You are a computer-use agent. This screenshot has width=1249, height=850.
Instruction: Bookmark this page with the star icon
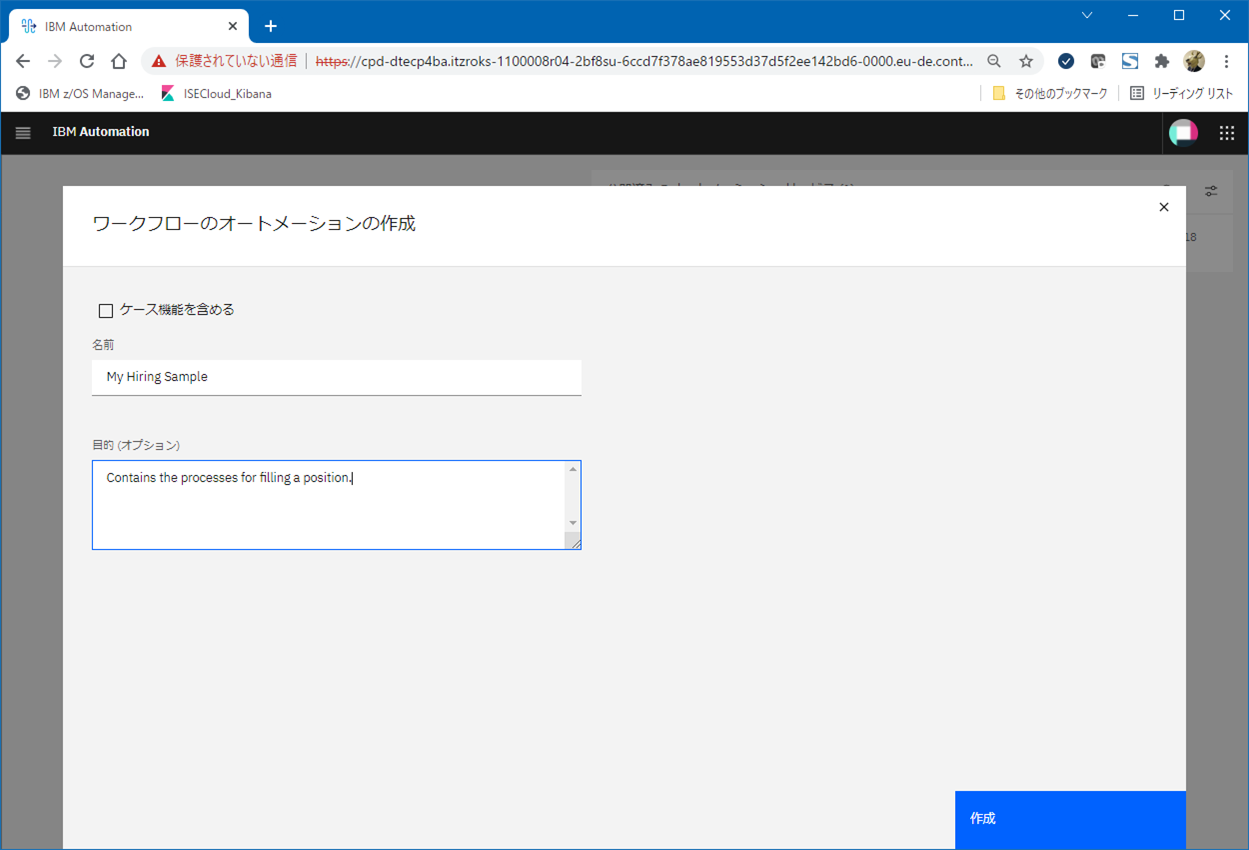(x=1026, y=61)
